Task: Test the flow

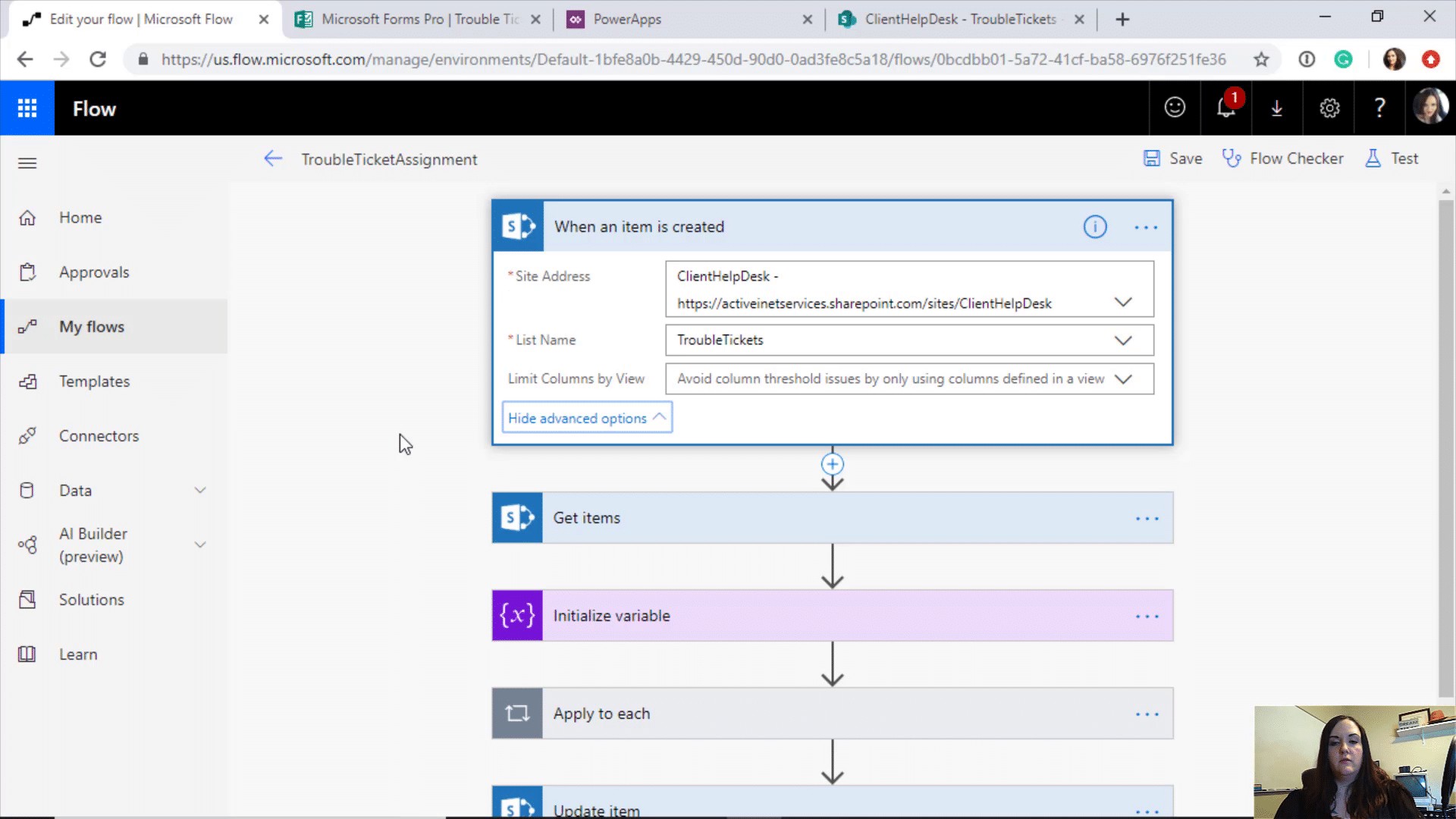Action: [x=1392, y=158]
